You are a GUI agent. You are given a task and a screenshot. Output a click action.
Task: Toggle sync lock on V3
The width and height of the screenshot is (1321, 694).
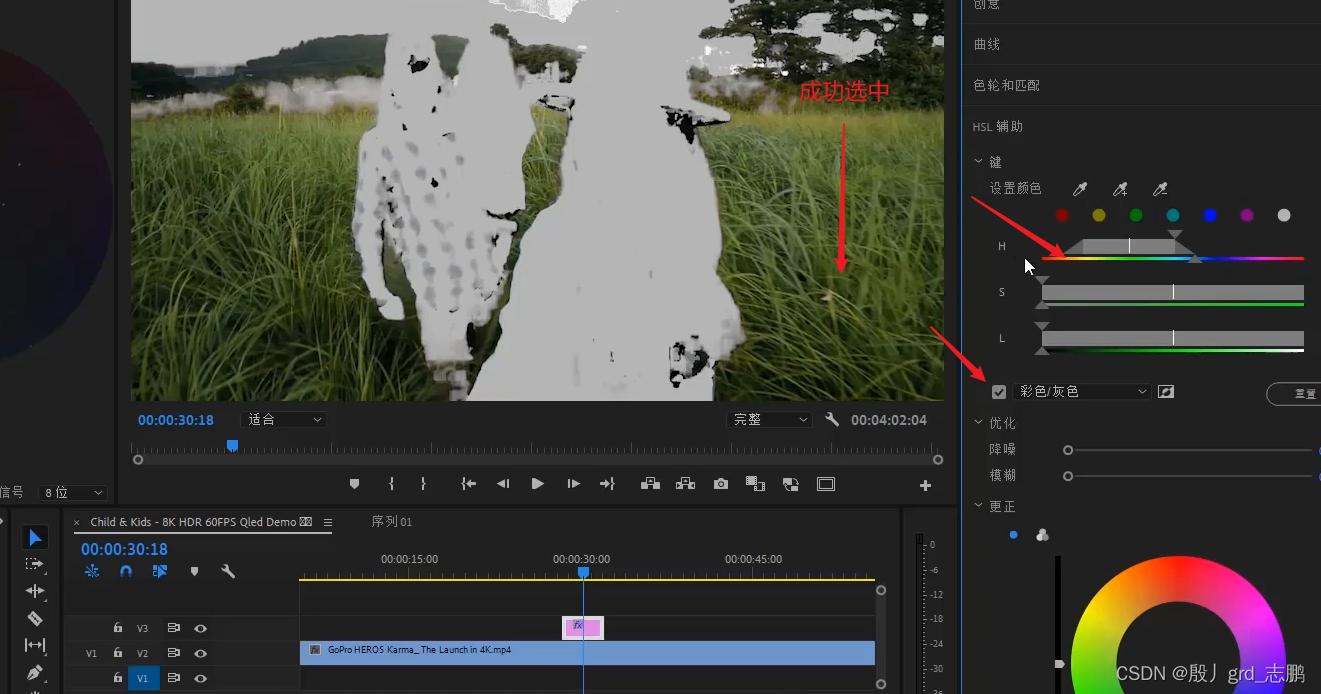tap(173, 628)
